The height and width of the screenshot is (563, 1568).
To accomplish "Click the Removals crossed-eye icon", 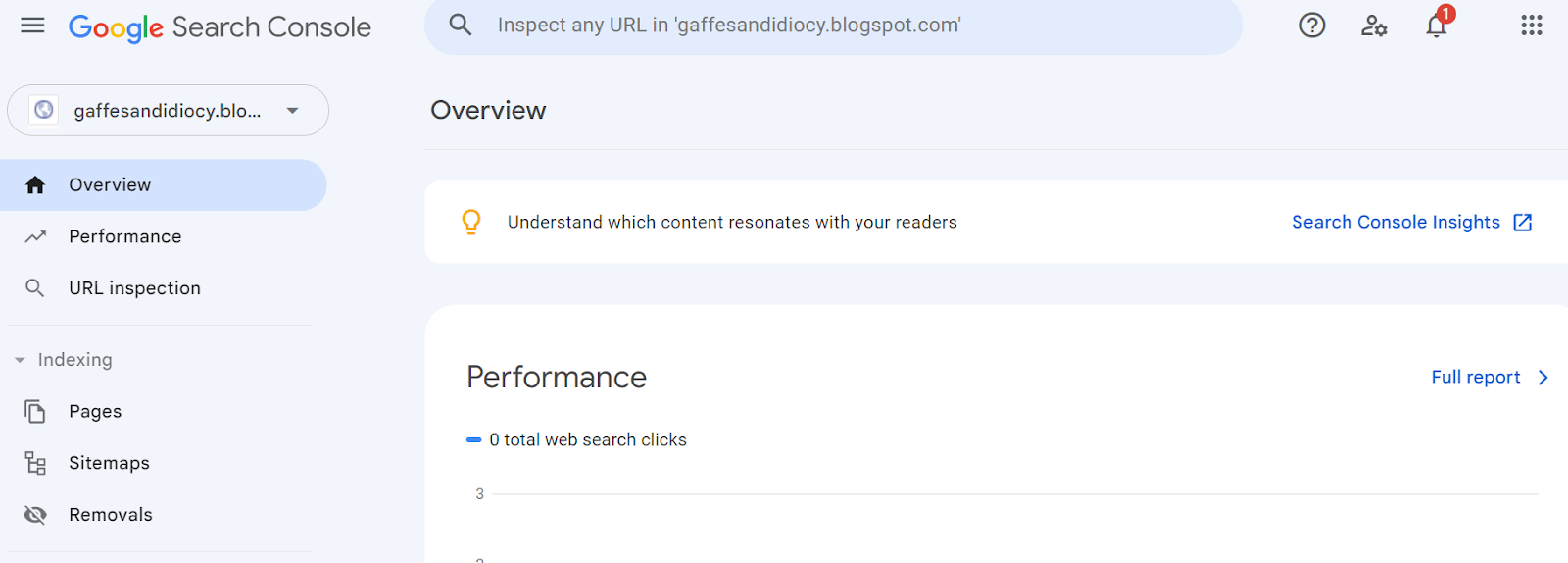I will click(x=35, y=515).
